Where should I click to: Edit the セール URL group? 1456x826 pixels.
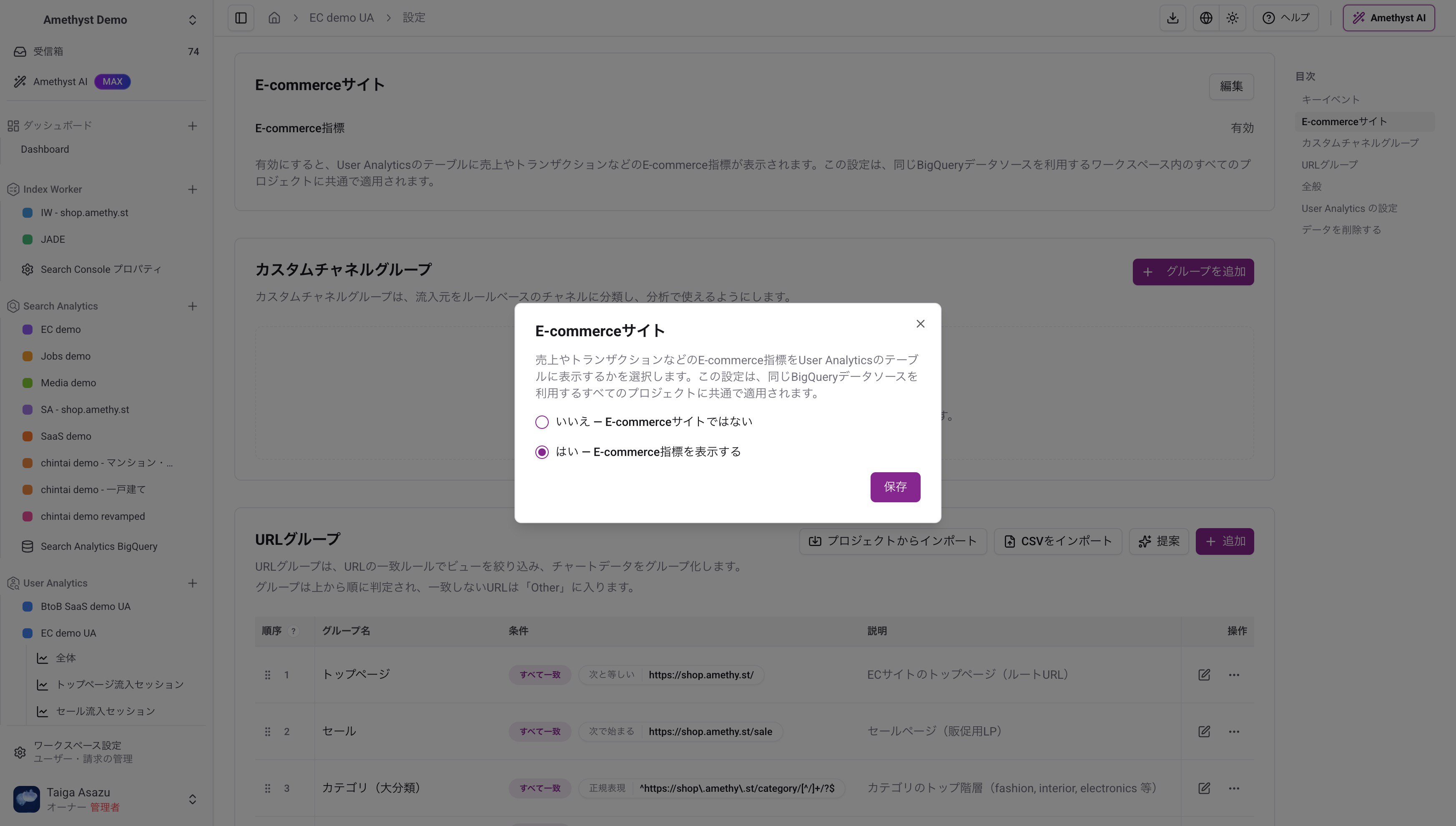[1204, 732]
